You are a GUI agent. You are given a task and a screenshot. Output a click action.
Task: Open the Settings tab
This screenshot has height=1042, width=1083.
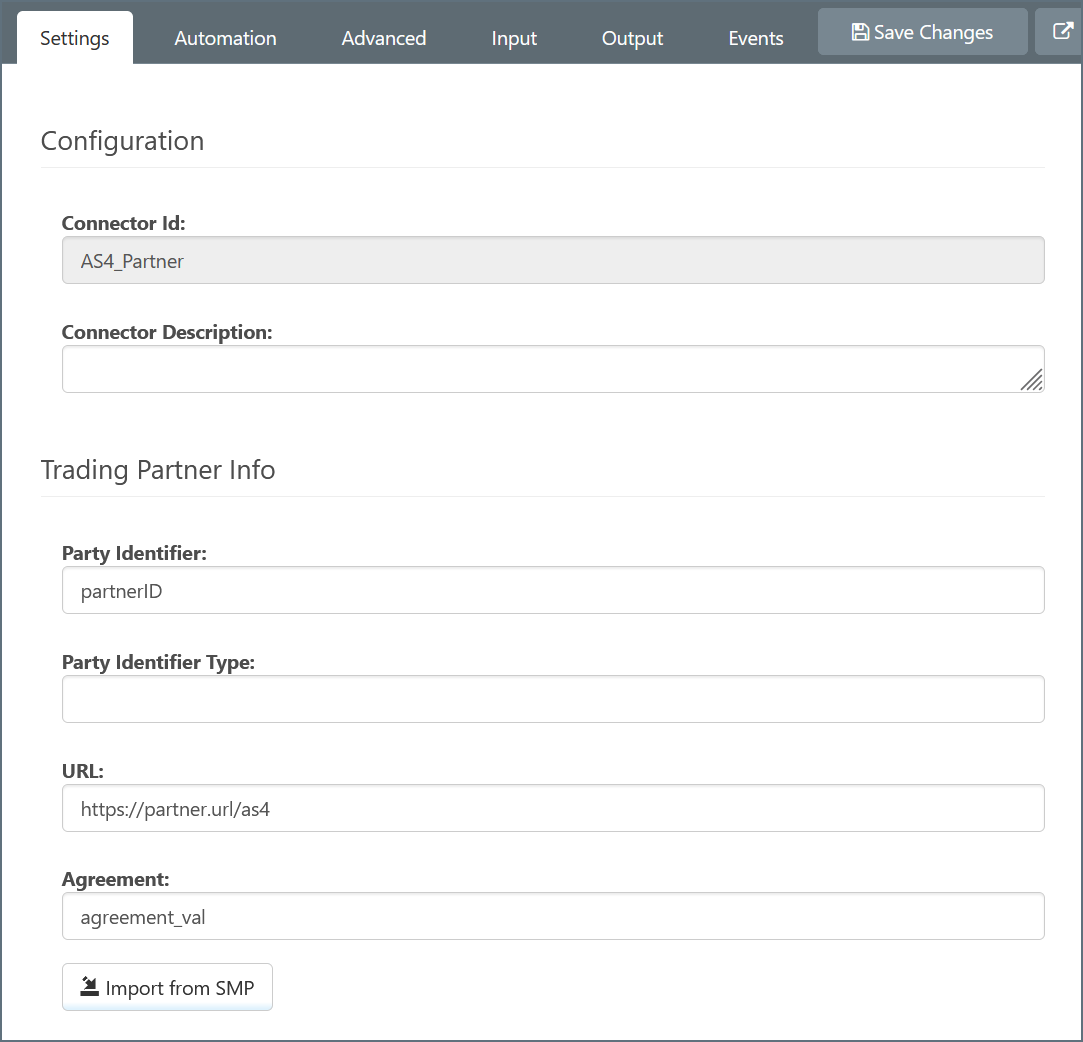[x=75, y=38]
